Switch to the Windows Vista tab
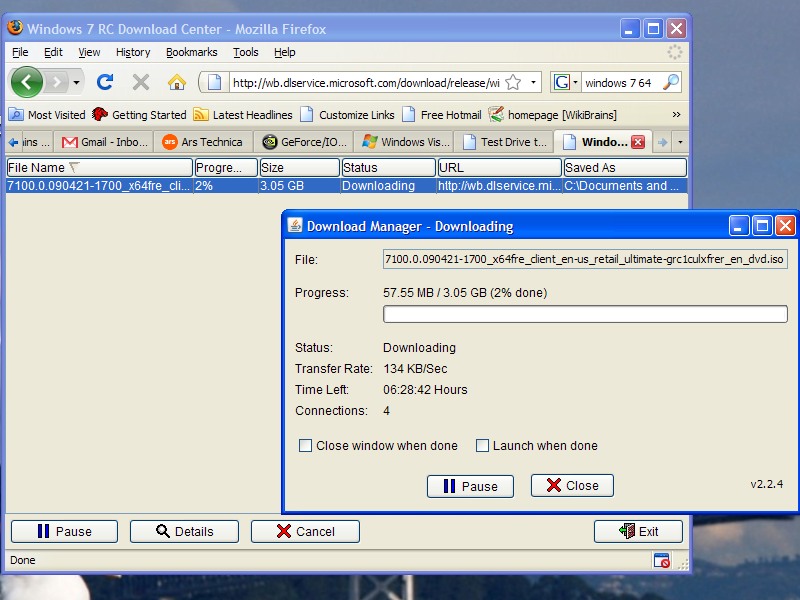 (406, 142)
